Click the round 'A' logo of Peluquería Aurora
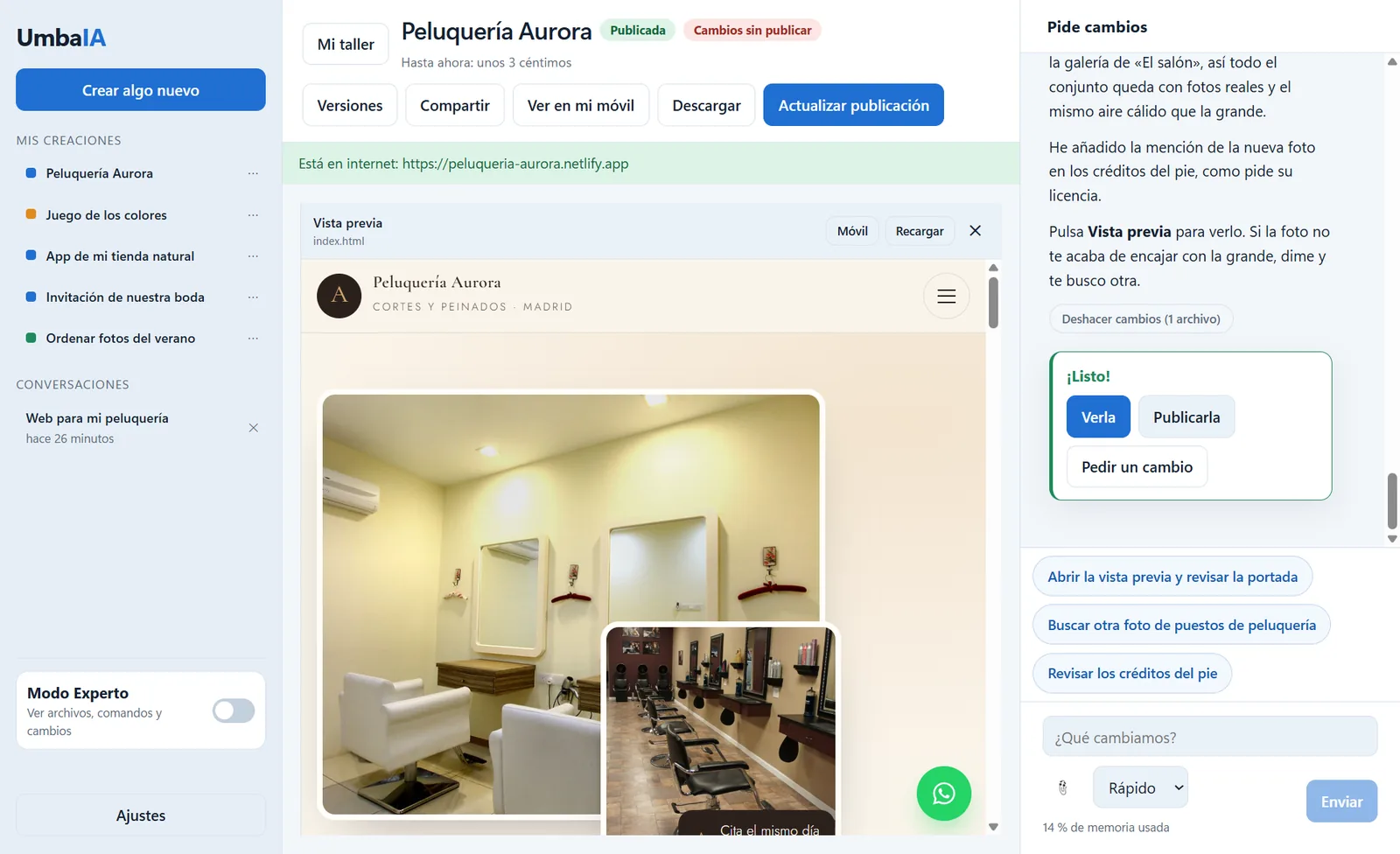The image size is (1400, 854). (339, 296)
